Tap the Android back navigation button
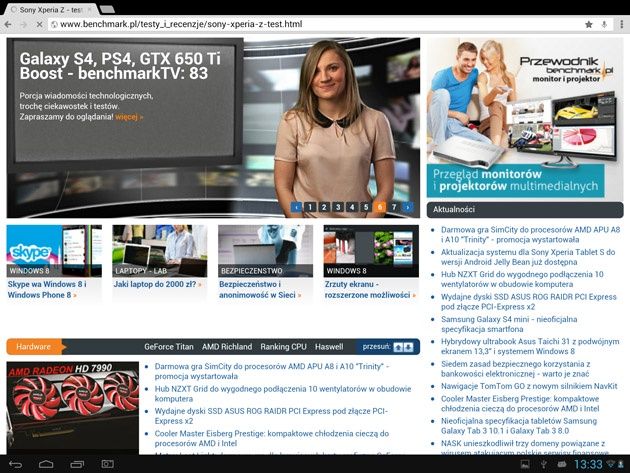Viewport: 630px width, 473px height. (x=15, y=465)
